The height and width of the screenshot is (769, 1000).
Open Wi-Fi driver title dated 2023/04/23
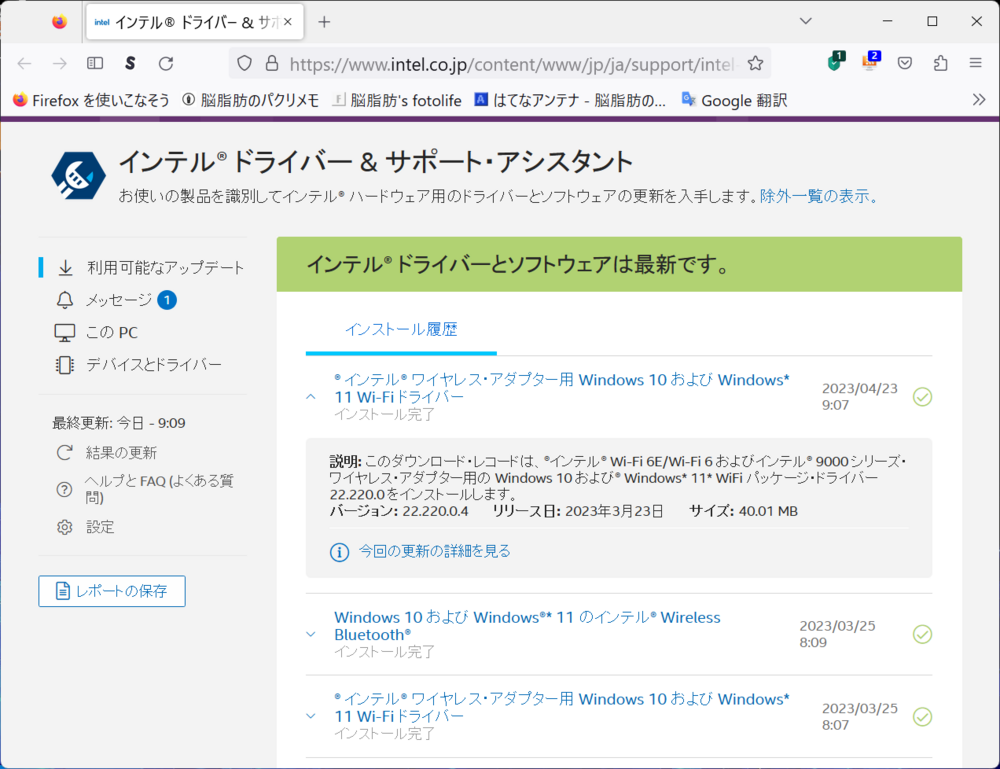(561, 388)
